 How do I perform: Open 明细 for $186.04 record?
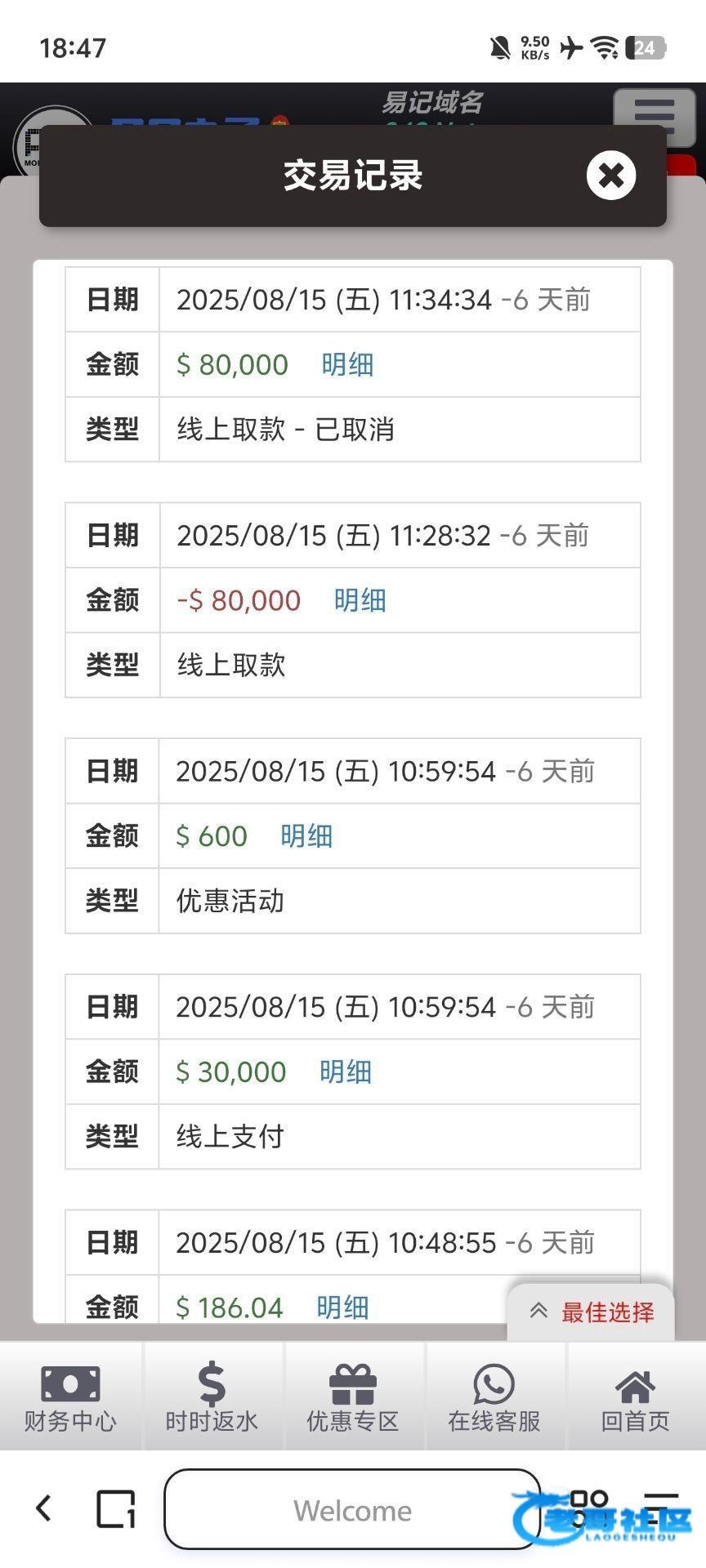coord(342,1307)
